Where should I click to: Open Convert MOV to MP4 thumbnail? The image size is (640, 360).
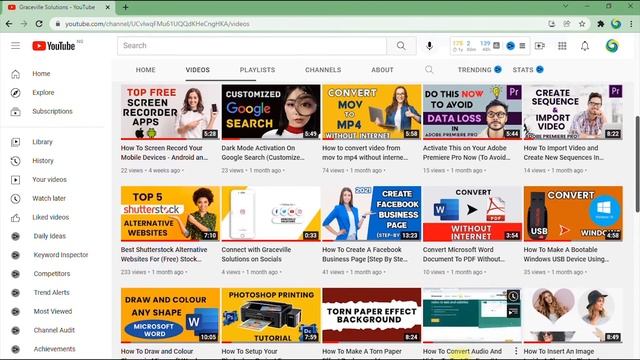pos(371,112)
